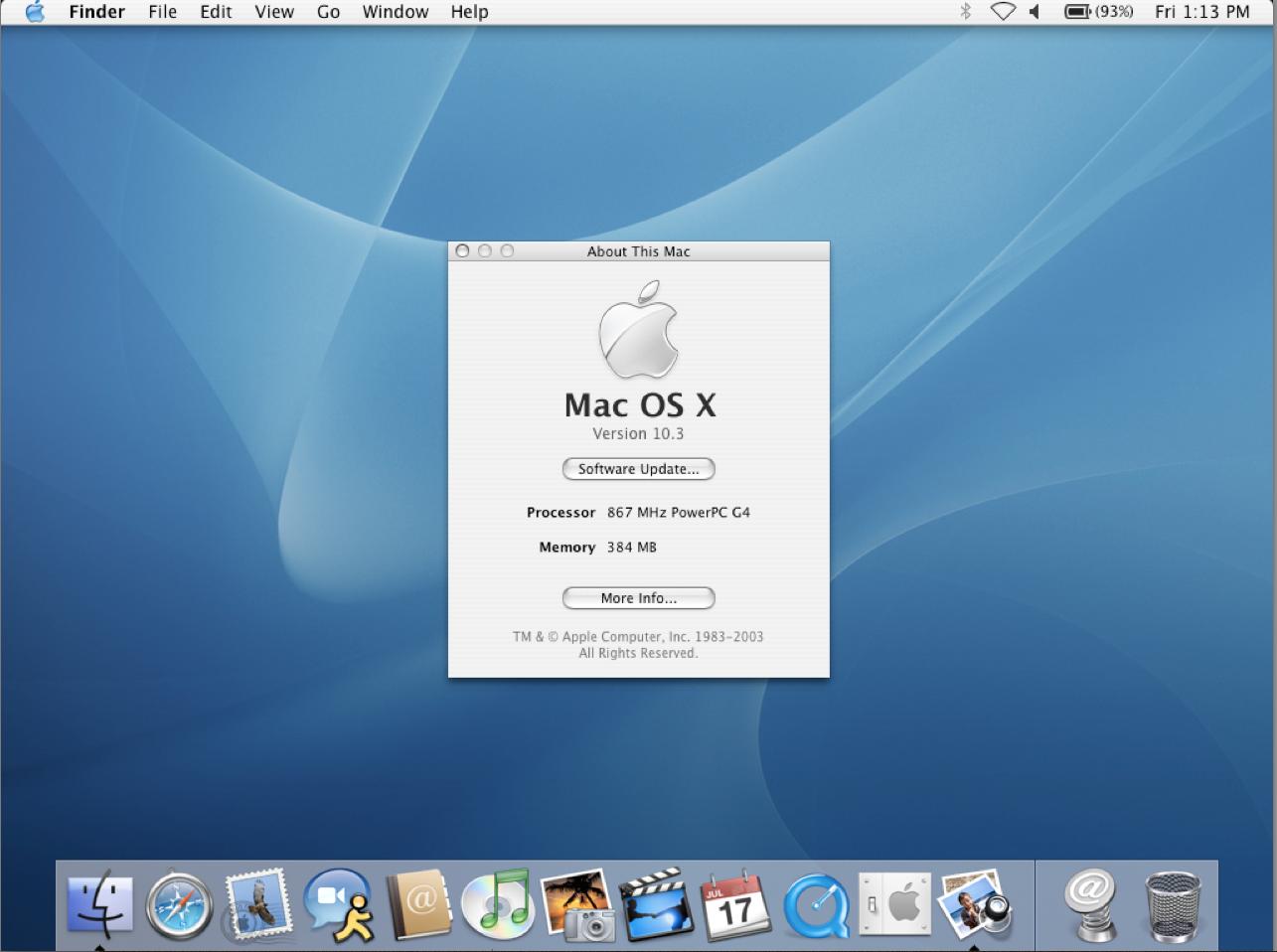Open iPhoto from the Dock
The image size is (1277, 952).
pyautogui.click(x=577, y=904)
